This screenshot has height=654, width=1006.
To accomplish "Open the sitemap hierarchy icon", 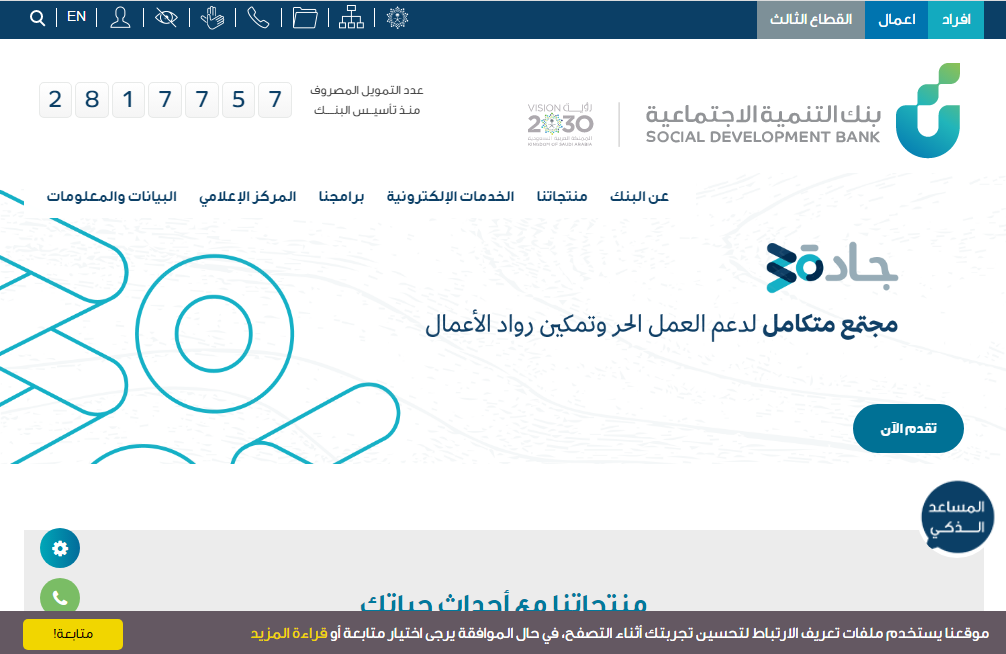I will (351, 18).
